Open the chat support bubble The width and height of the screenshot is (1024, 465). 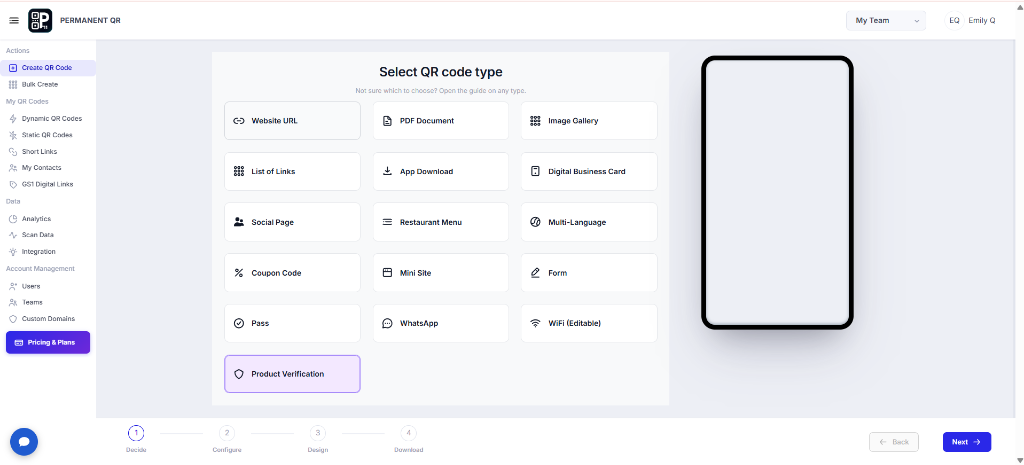click(24, 442)
